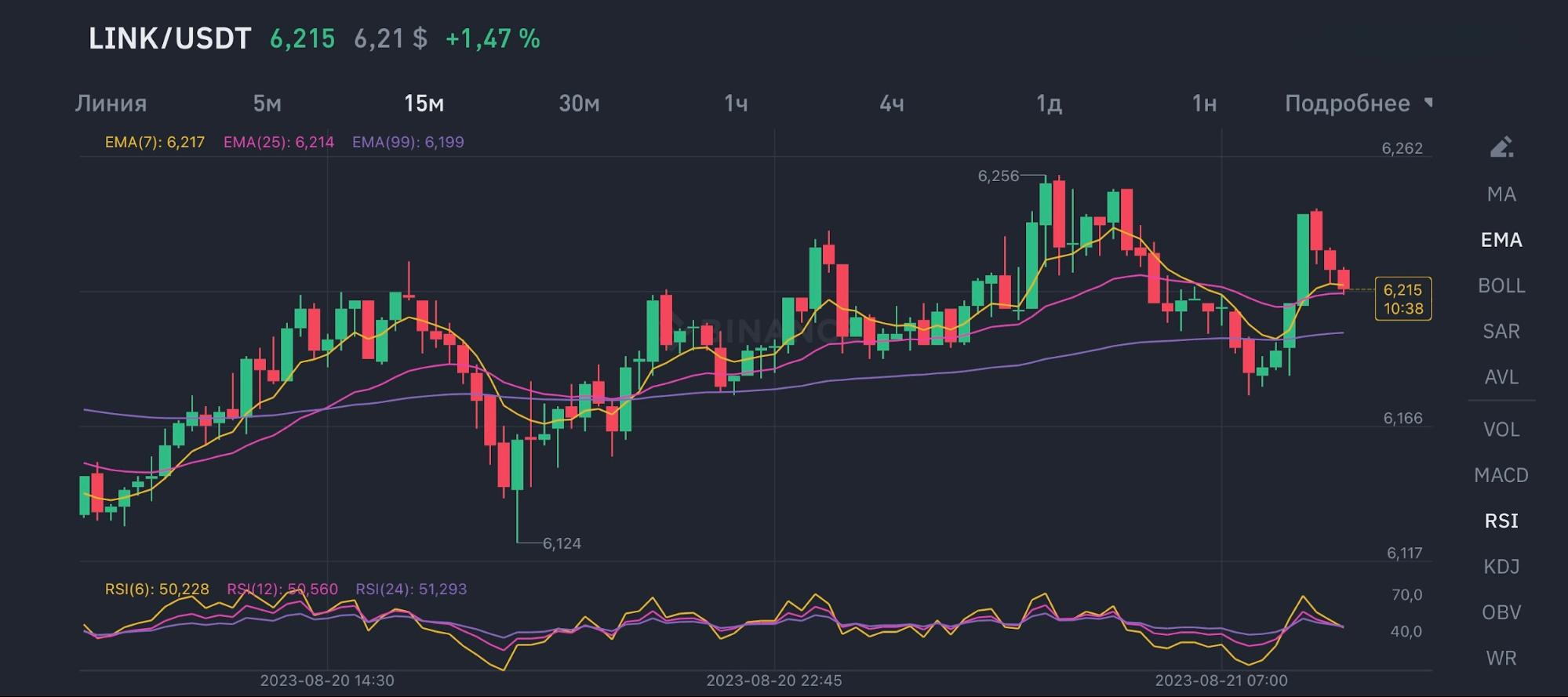Screen dimensions: 1568x697
Task: Select the 1ч timeframe
Action: pos(736,103)
